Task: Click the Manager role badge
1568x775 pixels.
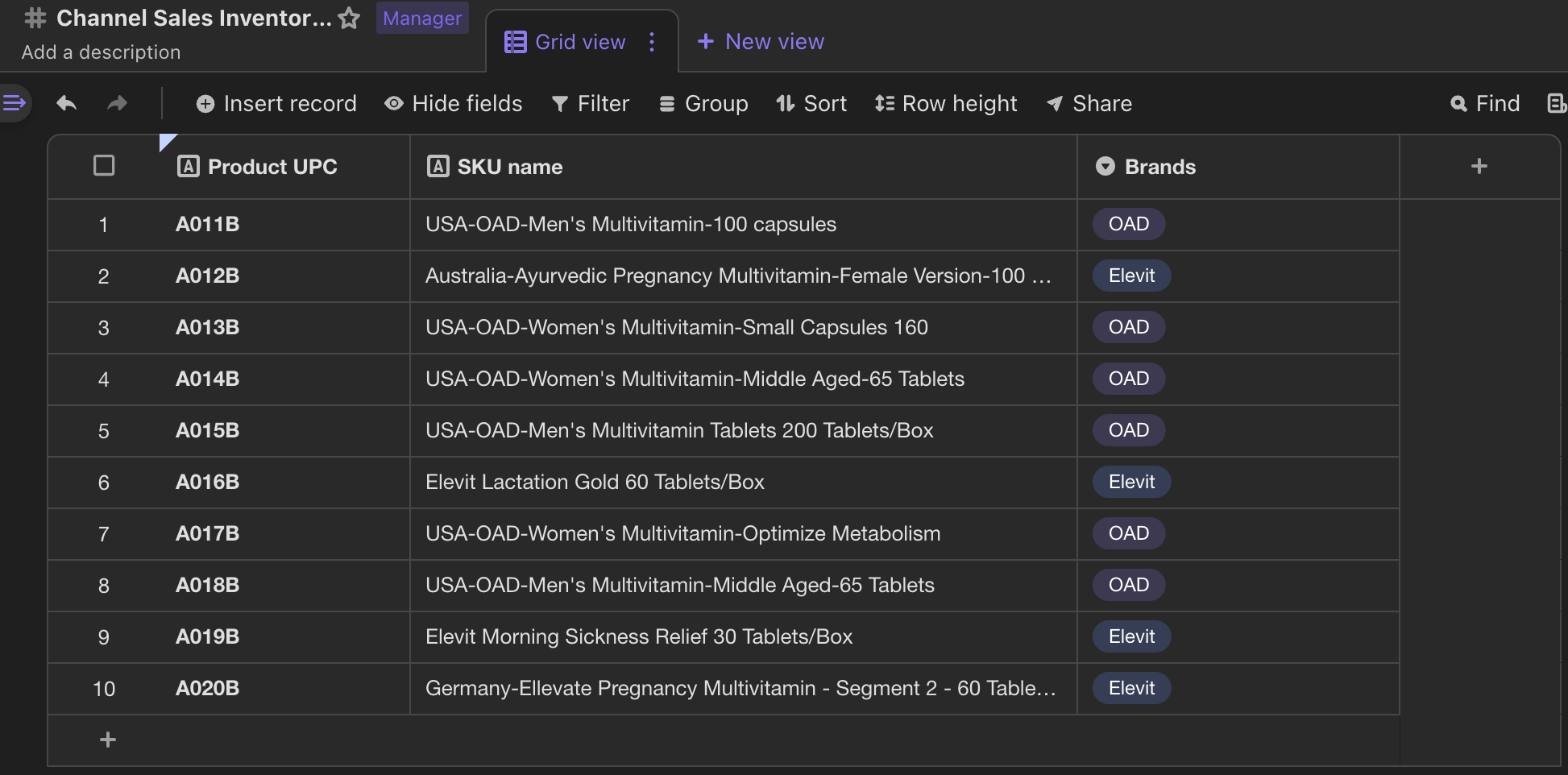Action: pos(422,18)
